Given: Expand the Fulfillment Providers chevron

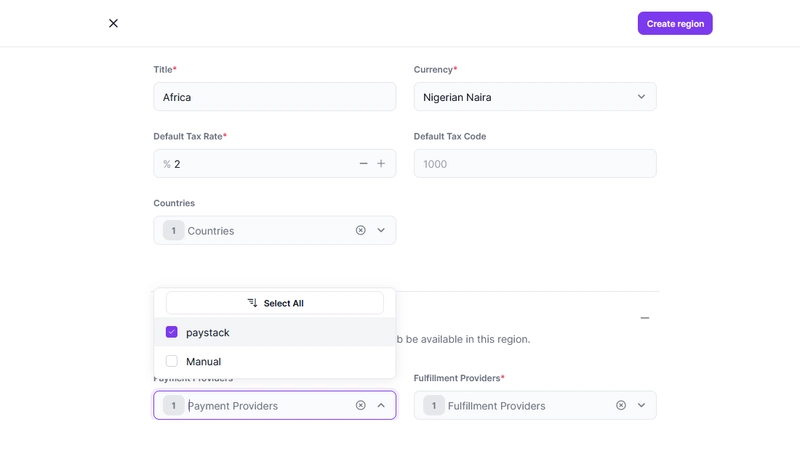Looking at the screenshot, I should point(641,405).
